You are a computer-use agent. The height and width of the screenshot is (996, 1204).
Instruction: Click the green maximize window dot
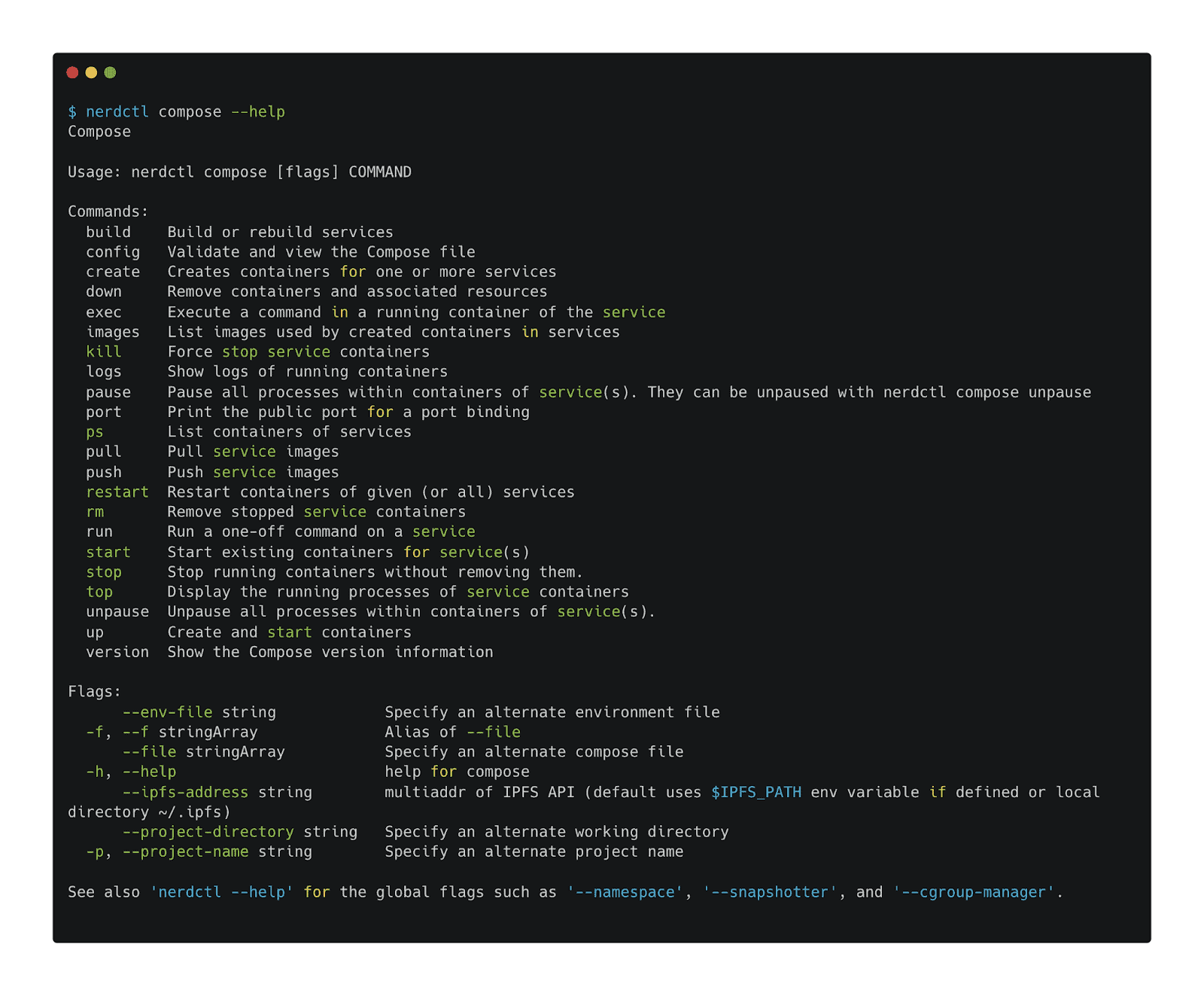110,72
